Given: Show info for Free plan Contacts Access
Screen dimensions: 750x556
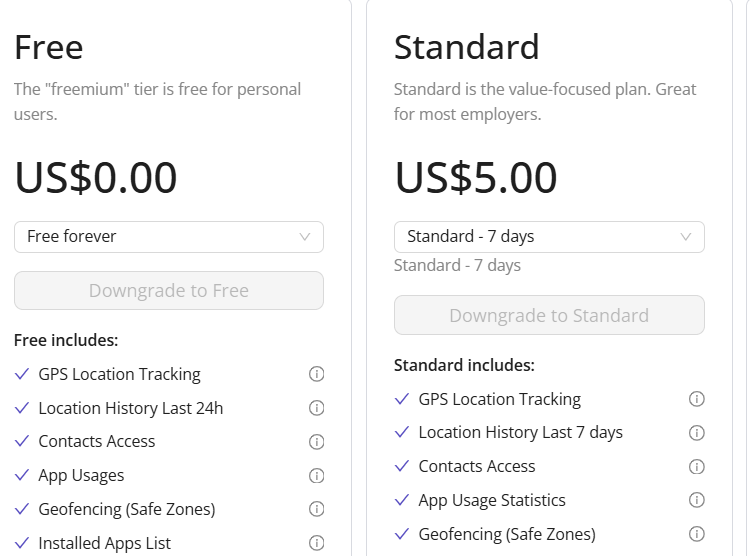Looking at the screenshot, I should [317, 442].
